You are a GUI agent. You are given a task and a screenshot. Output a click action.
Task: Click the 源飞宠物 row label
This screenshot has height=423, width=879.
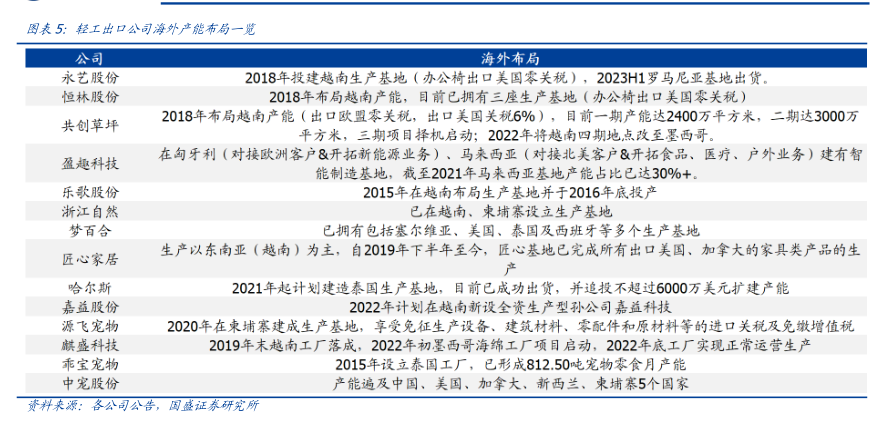point(90,326)
